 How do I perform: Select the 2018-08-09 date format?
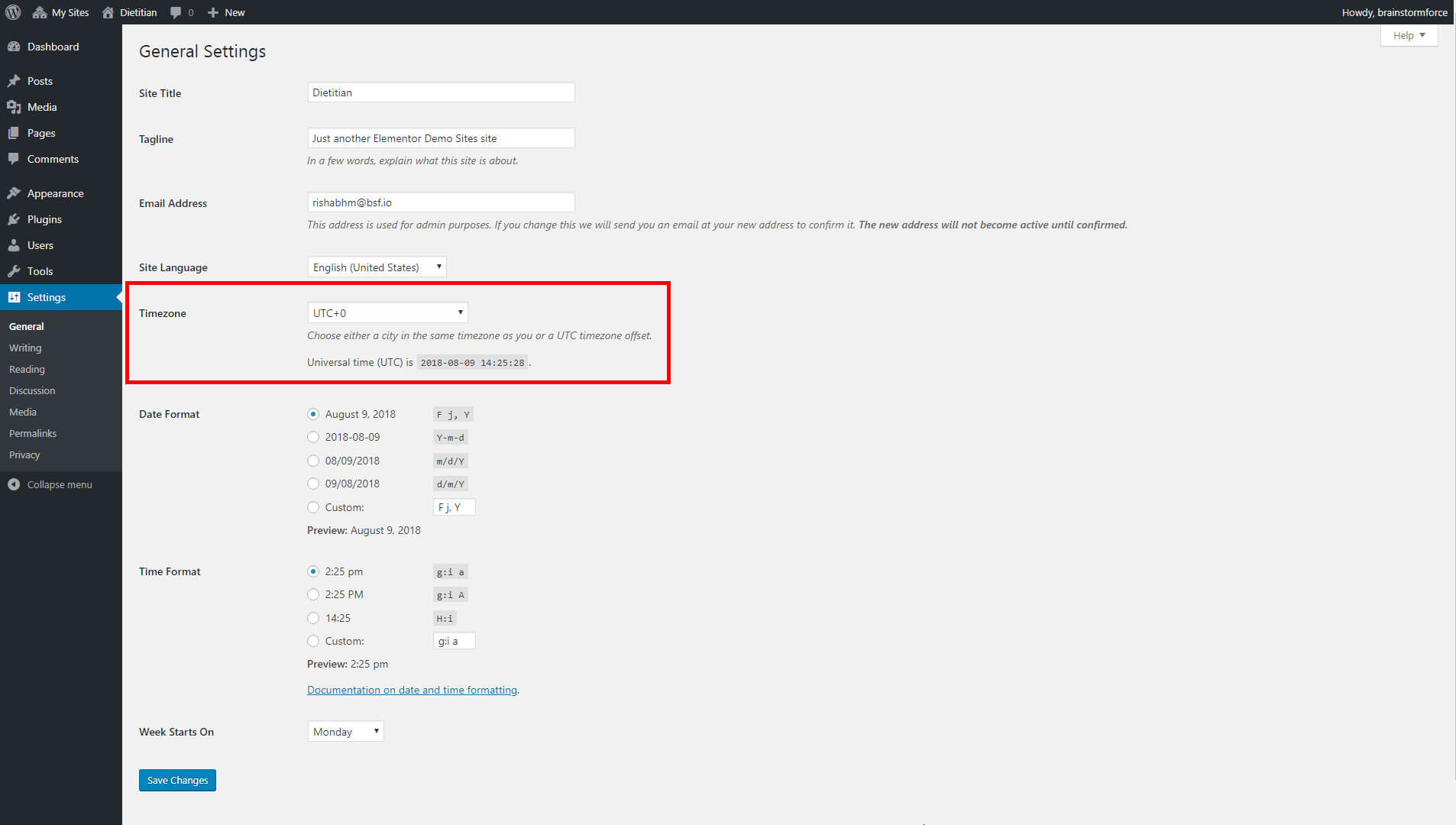click(313, 437)
